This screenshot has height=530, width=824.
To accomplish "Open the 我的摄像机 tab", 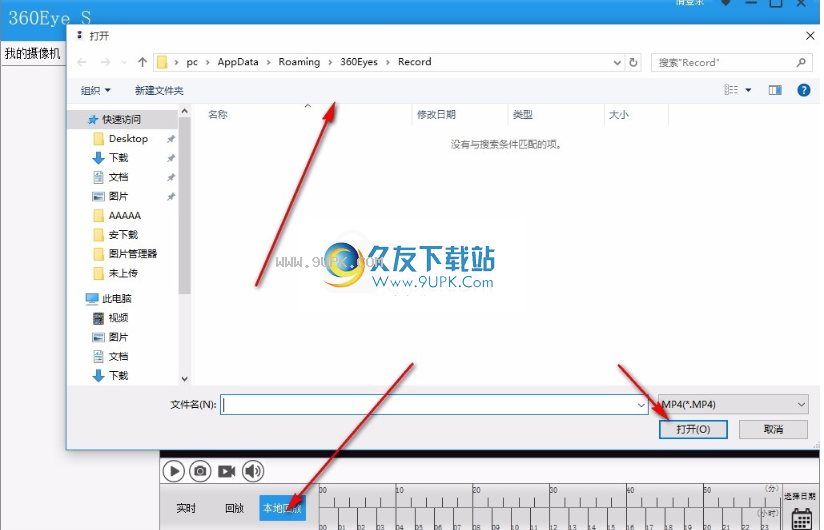I will (33, 53).
